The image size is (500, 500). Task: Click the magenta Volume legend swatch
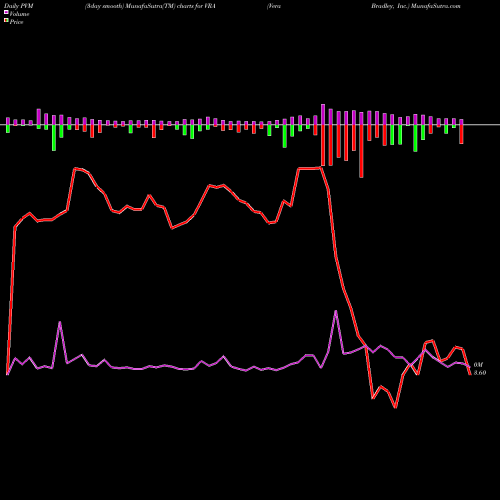(6, 12)
